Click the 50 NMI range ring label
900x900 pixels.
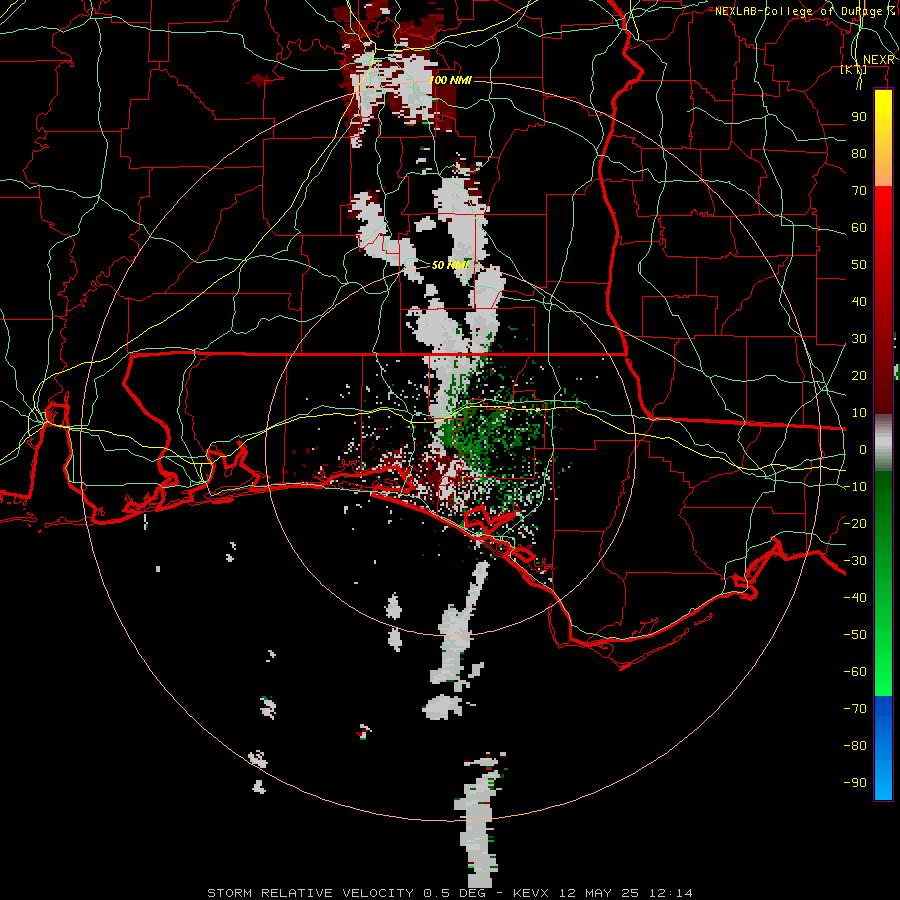coord(451,265)
